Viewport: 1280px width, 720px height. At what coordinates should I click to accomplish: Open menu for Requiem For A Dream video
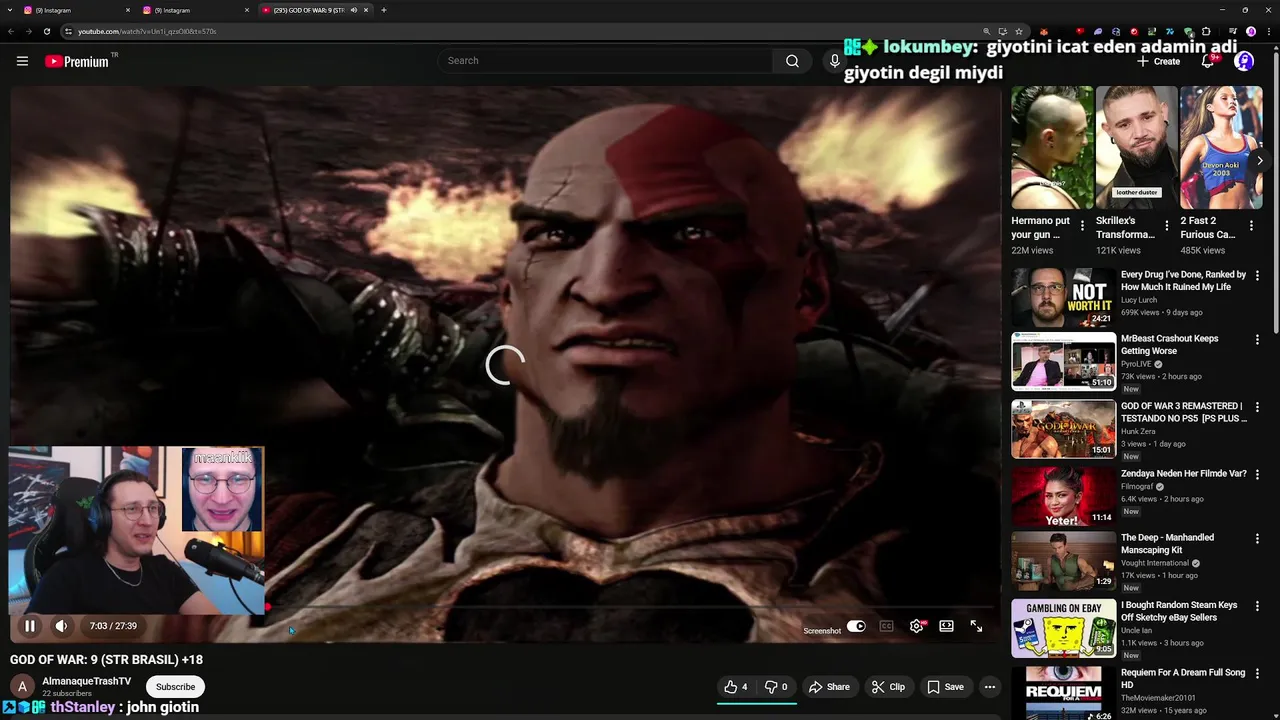[x=1257, y=673]
